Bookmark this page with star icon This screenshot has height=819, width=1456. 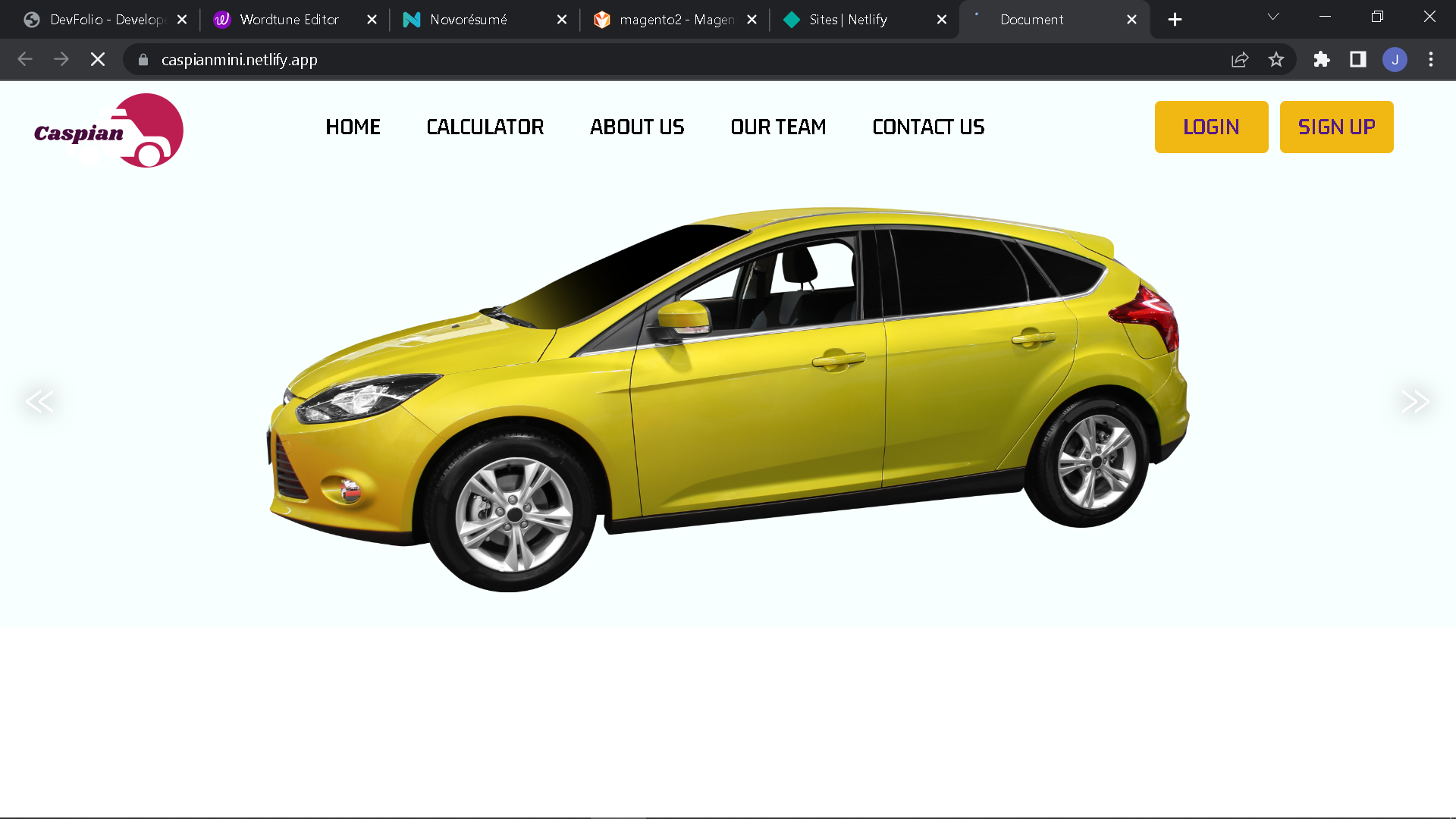(1276, 59)
